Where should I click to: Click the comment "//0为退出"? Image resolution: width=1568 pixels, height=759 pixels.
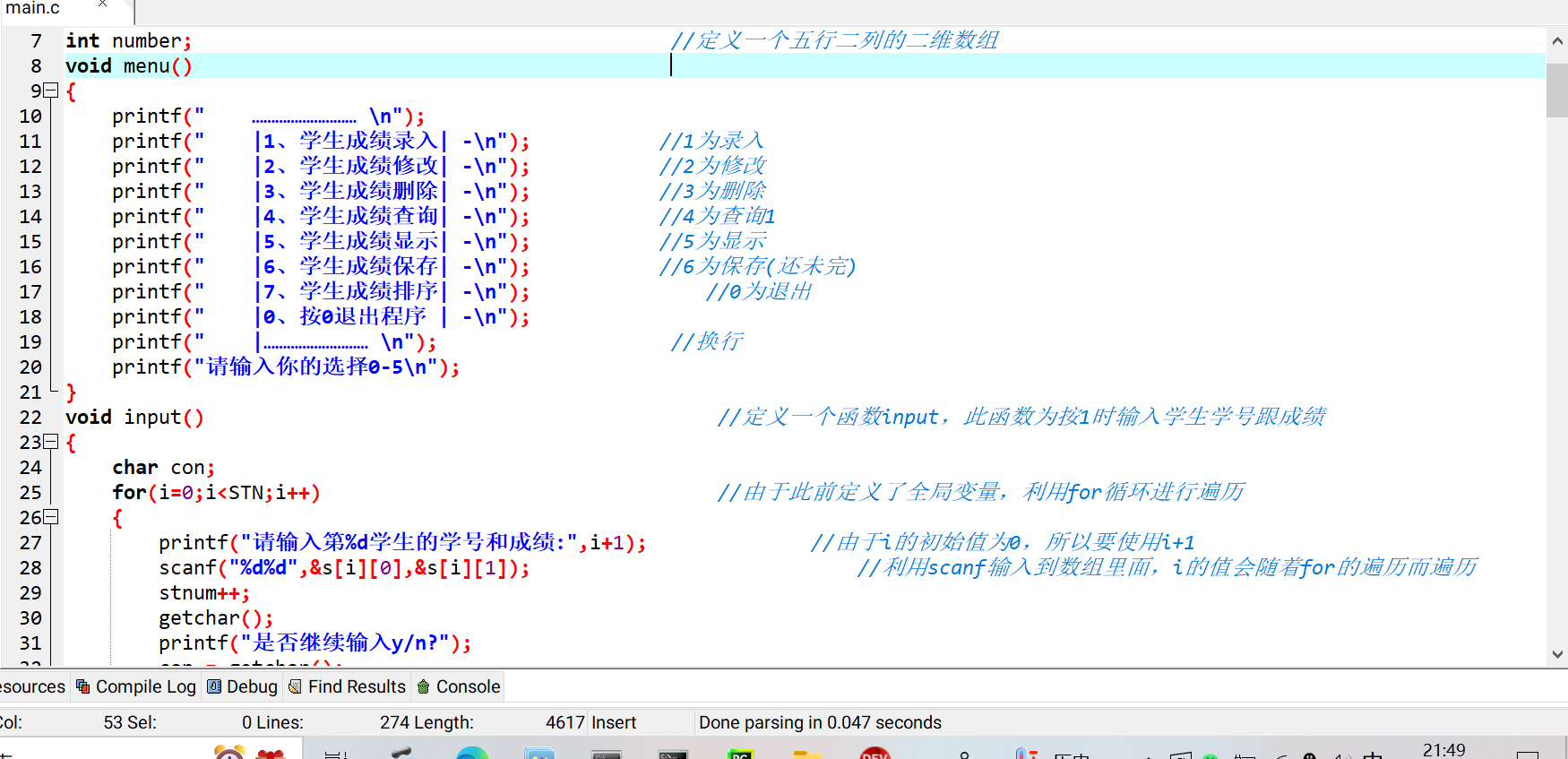(x=759, y=292)
